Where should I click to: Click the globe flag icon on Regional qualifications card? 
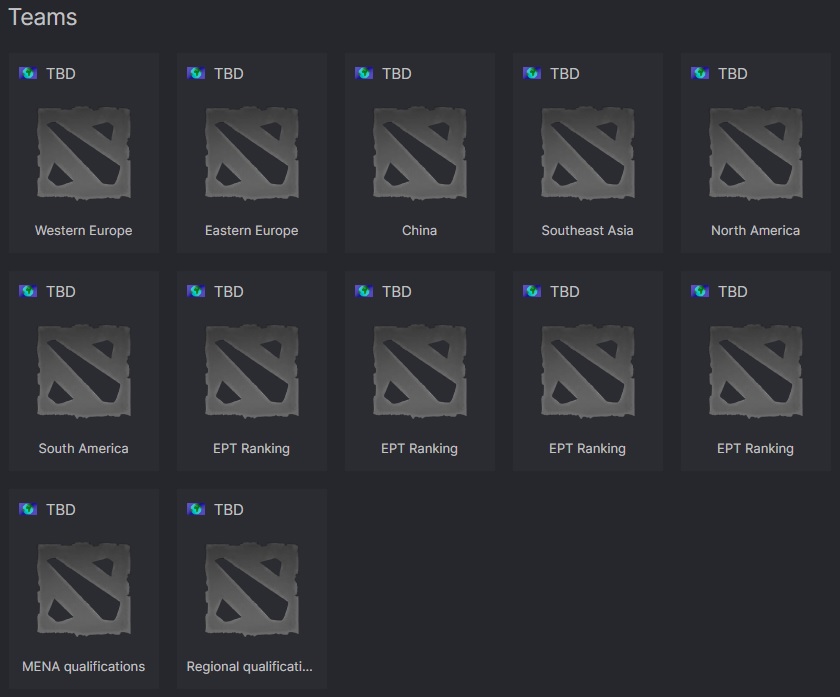pos(196,509)
